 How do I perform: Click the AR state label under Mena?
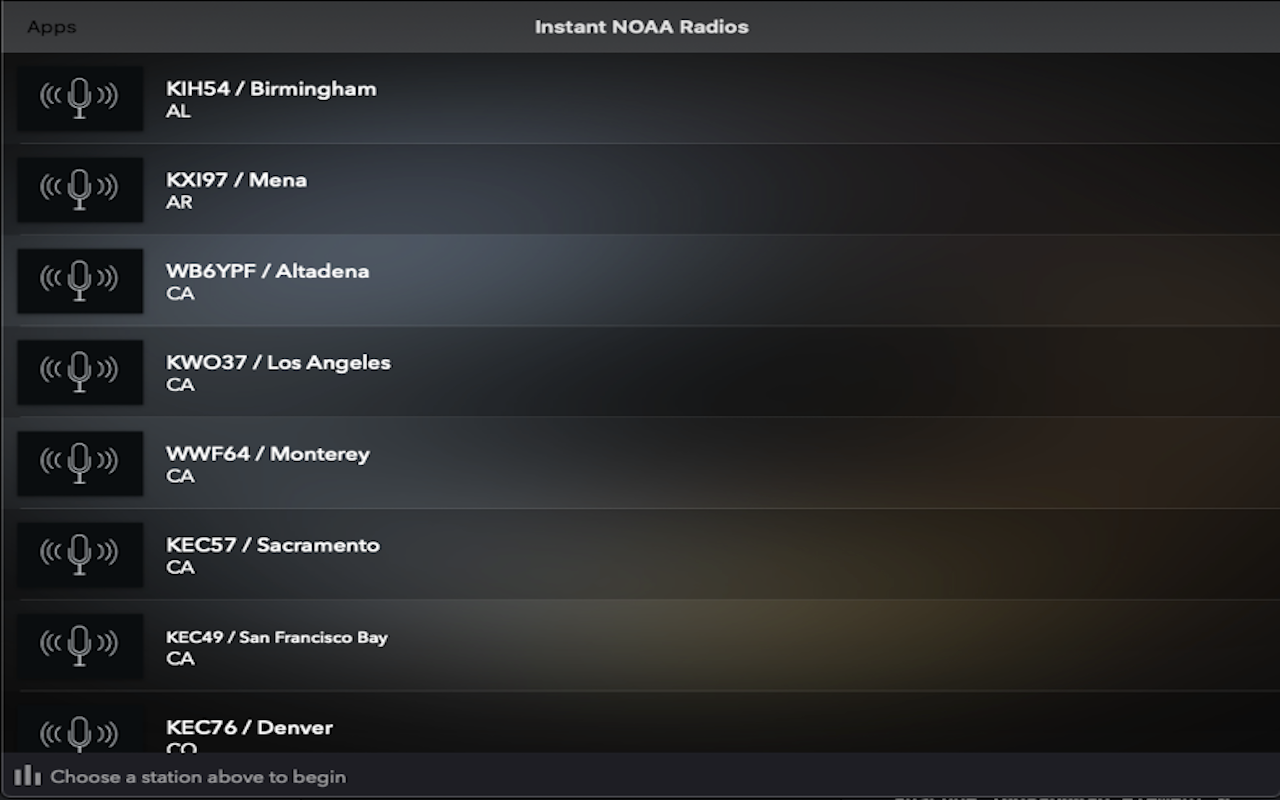click(179, 202)
